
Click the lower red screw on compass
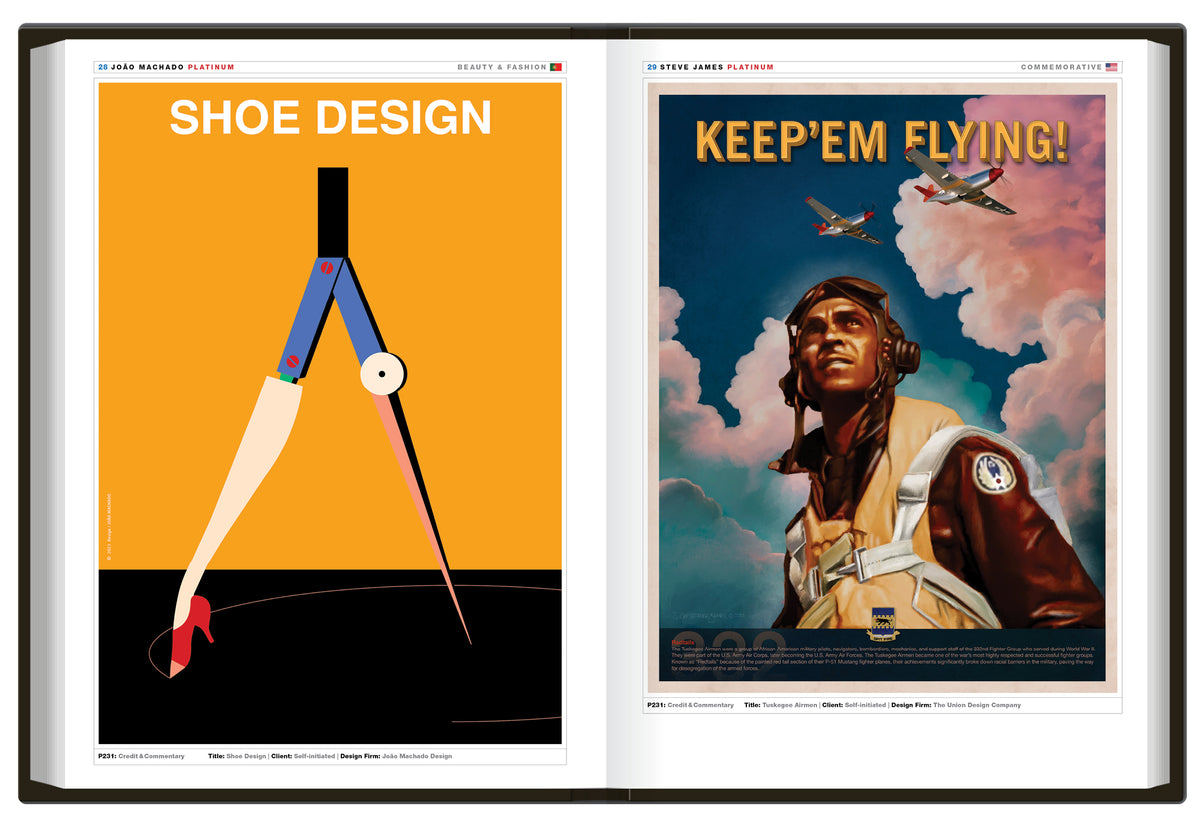click(293, 360)
